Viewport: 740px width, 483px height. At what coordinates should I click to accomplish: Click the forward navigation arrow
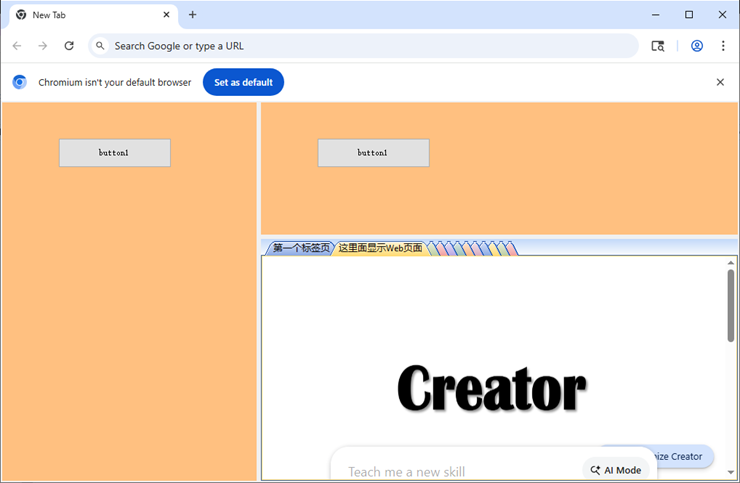click(x=43, y=46)
